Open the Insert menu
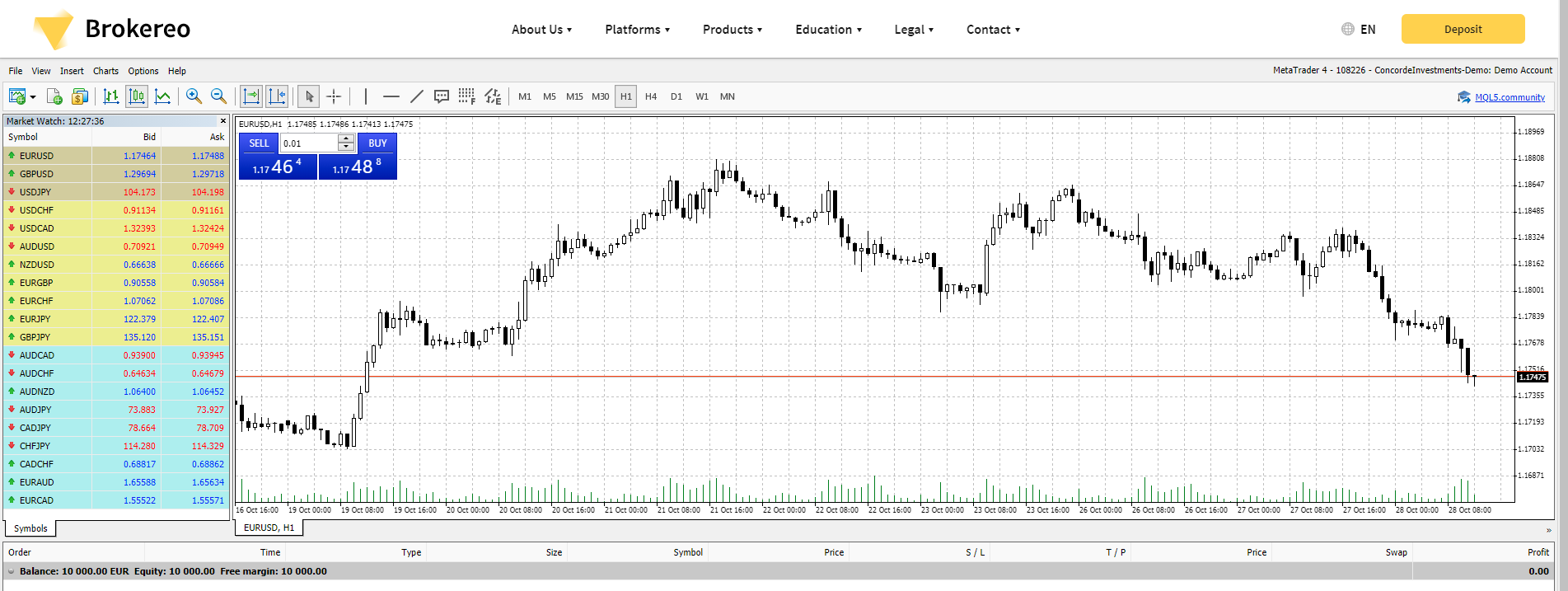Screen dimensions: 1568x591 point(72,71)
